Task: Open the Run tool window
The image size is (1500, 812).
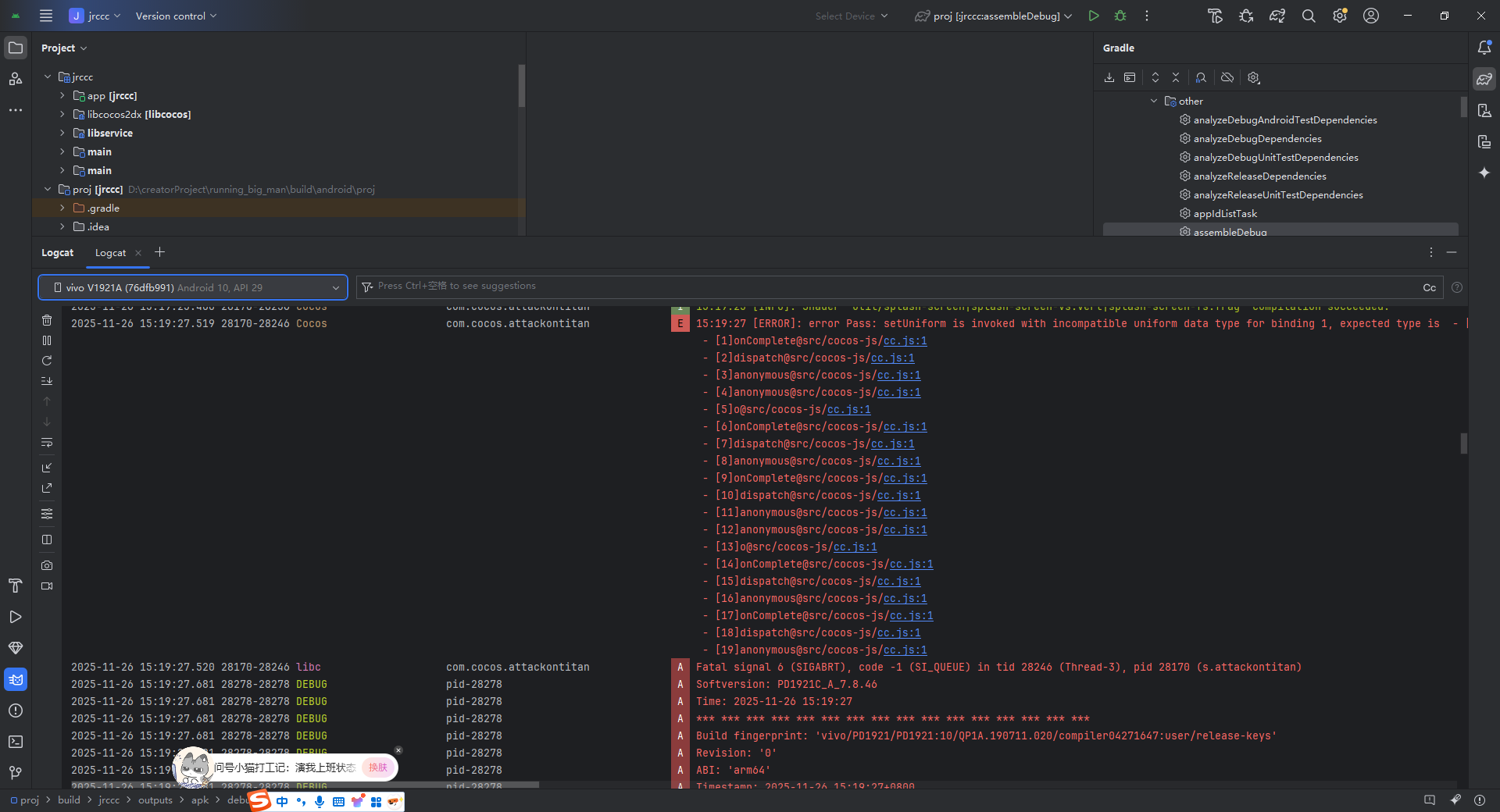Action: point(16,617)
